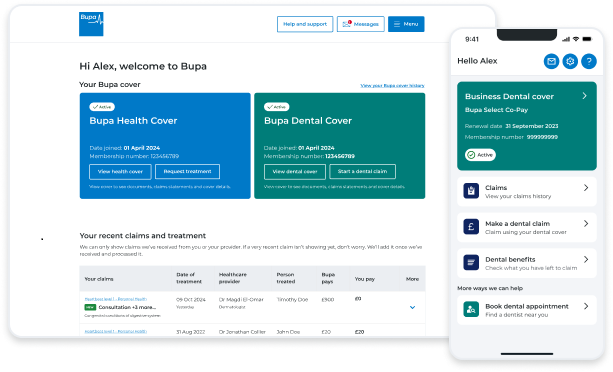Click the Dental benefits card icon
613x372 pixels.
click(471, 263)
